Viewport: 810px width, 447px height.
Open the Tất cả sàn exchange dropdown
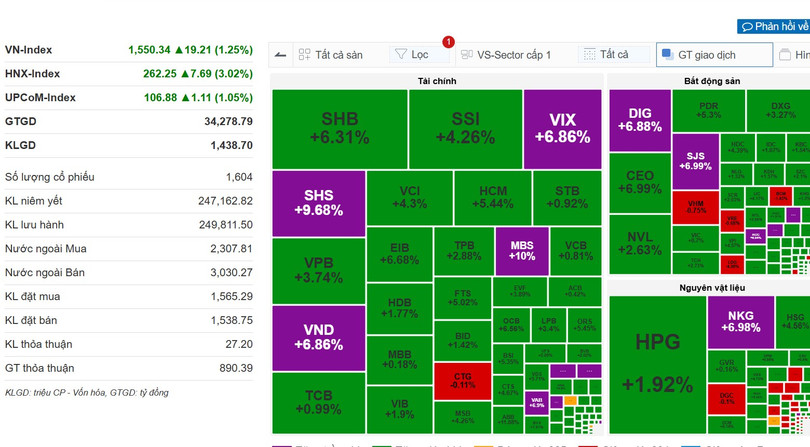tap(331, 55)
